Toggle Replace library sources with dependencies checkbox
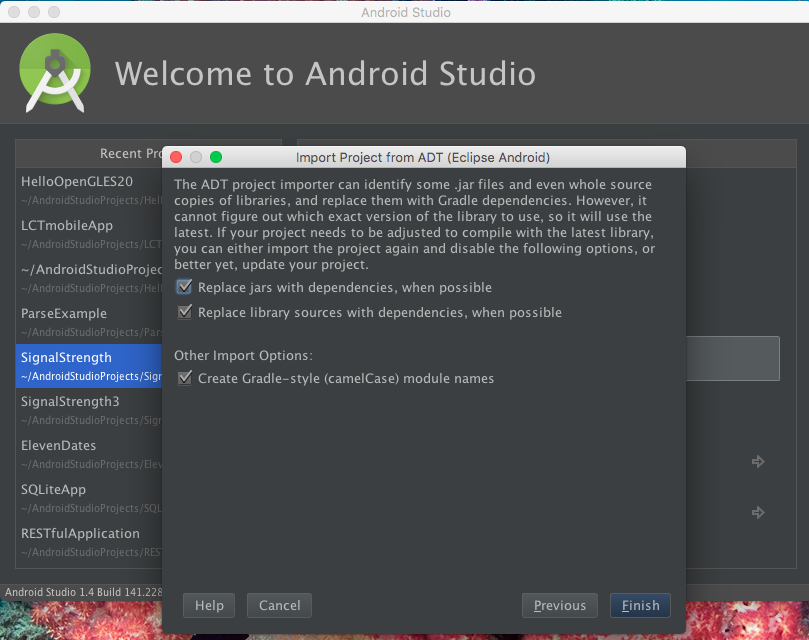The image size is (809, 640). tap(184, 312)
